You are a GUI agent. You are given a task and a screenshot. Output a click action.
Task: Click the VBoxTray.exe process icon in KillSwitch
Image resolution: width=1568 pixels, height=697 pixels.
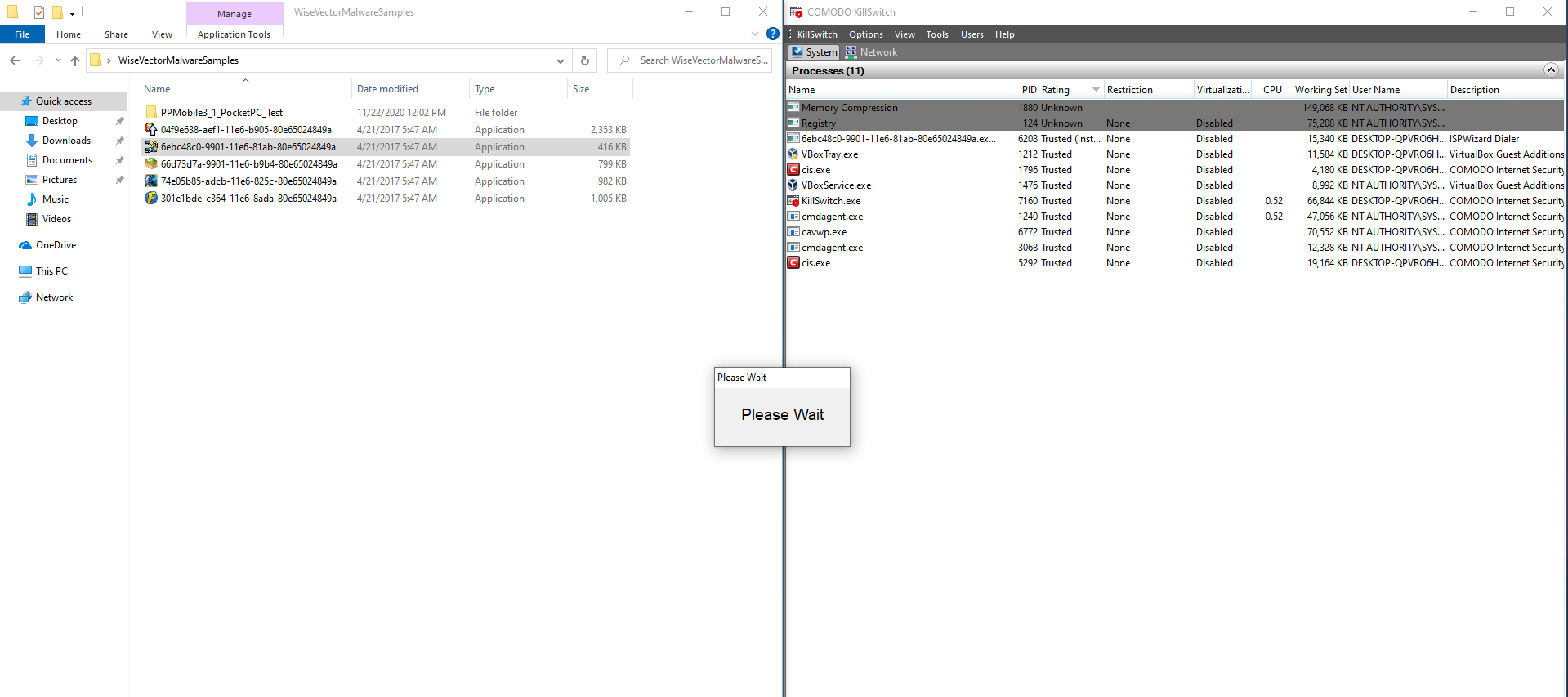click(x=793, y=154)
